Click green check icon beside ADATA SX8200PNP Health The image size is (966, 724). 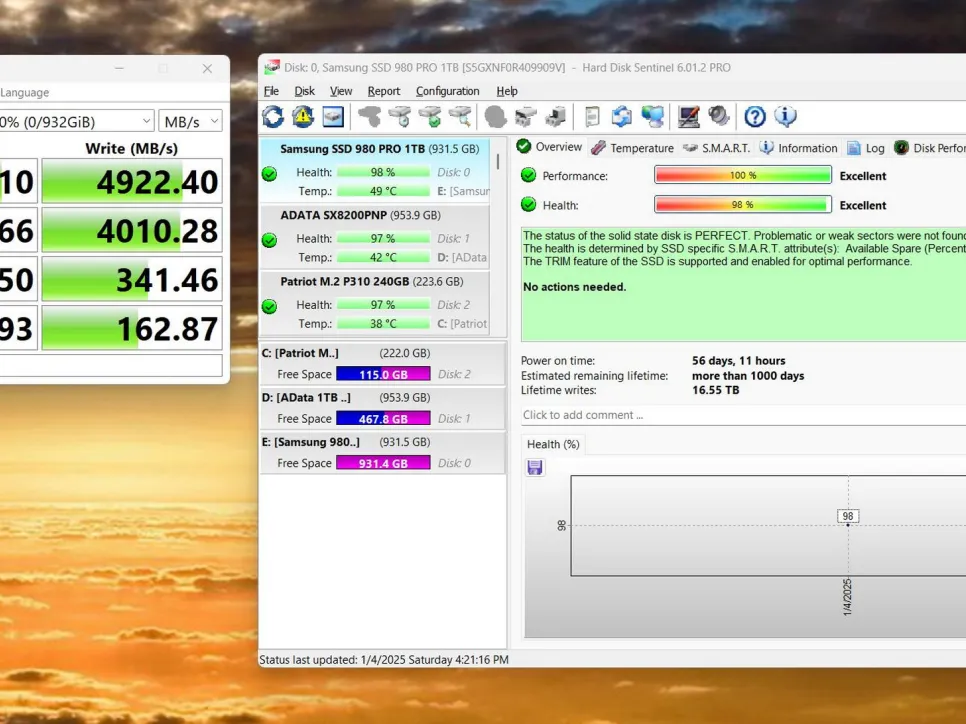pos(269,240)
